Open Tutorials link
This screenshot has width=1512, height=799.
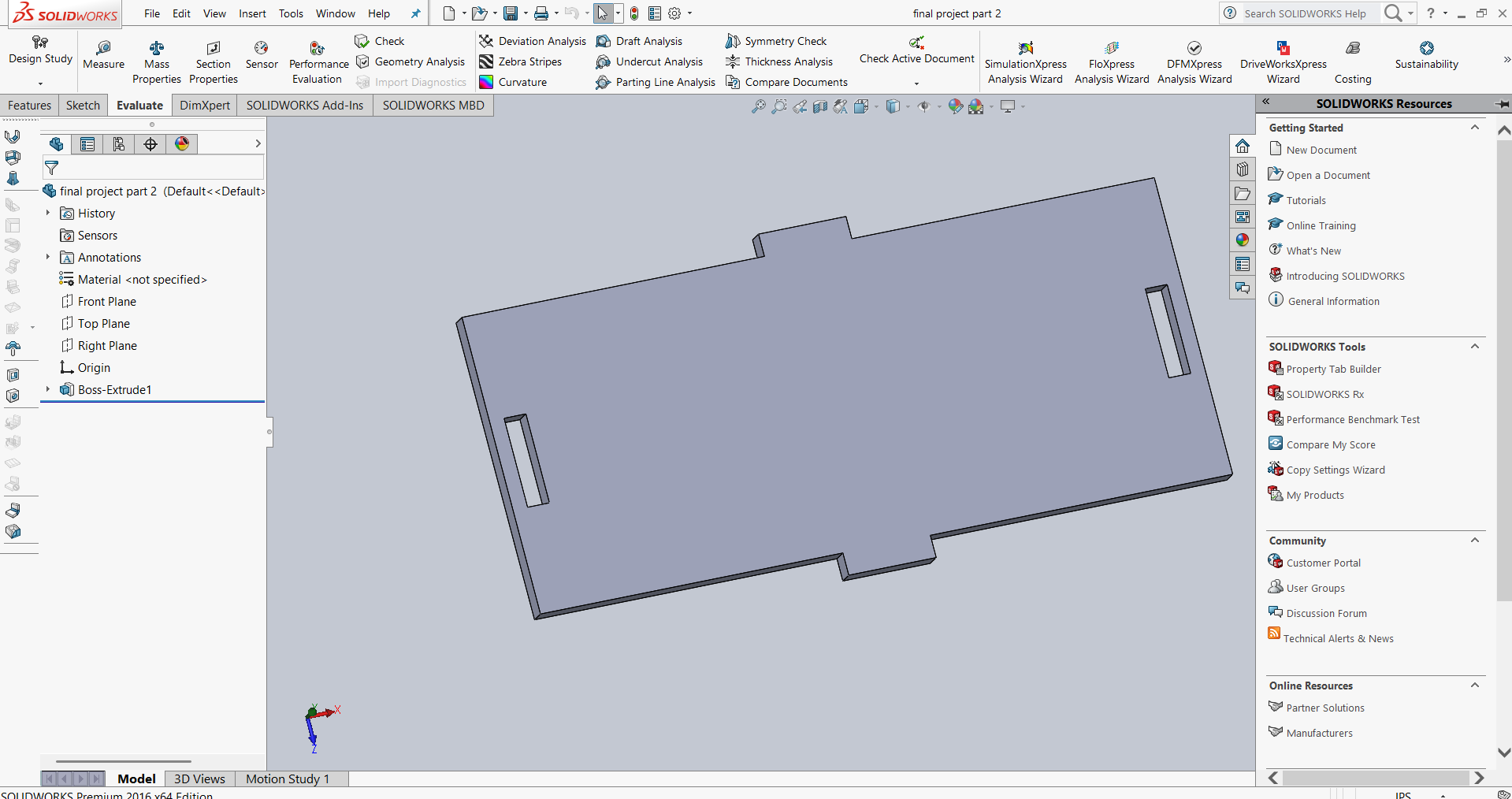coord(1297,200)
